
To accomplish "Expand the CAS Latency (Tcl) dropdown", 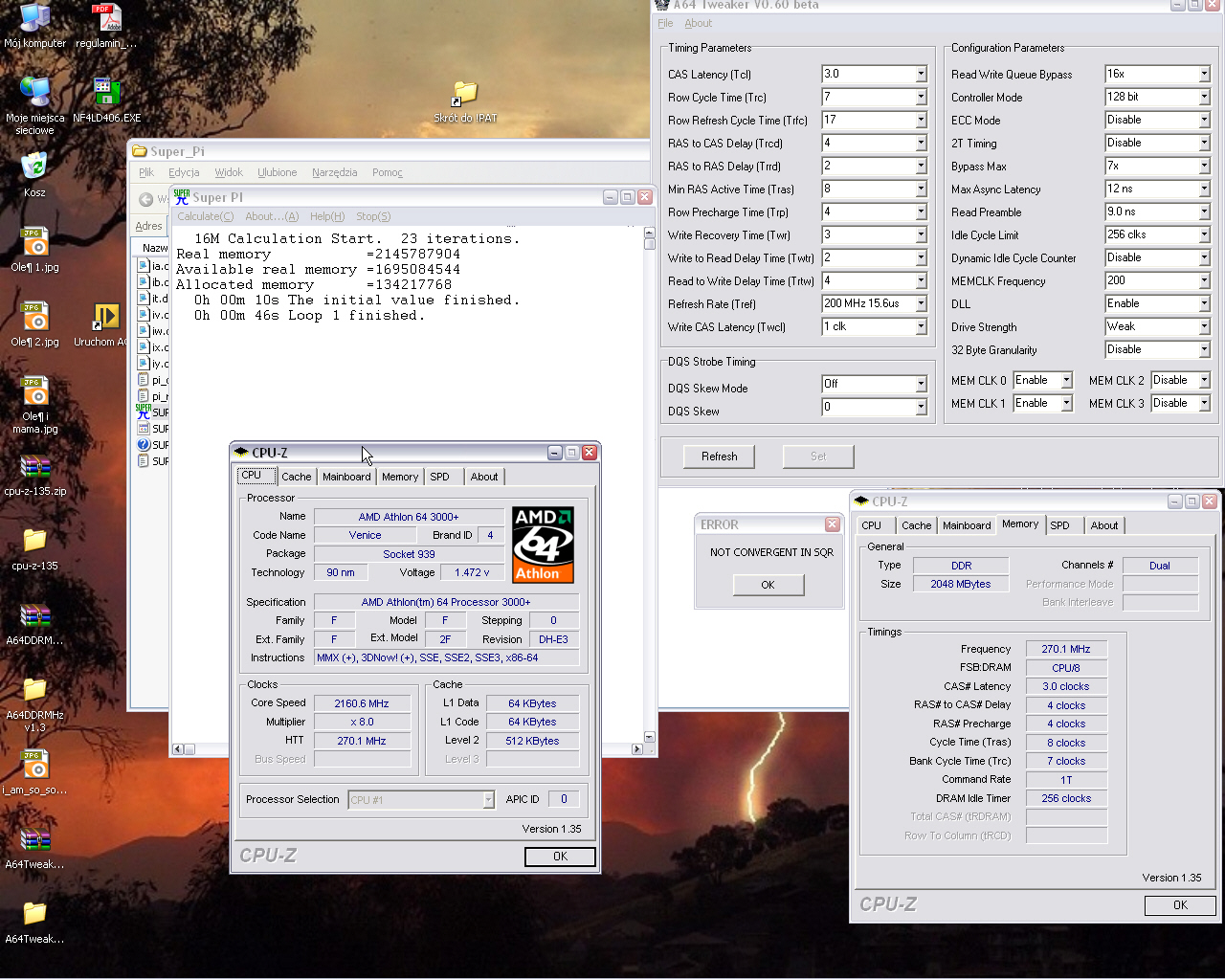I will point(921,74).
